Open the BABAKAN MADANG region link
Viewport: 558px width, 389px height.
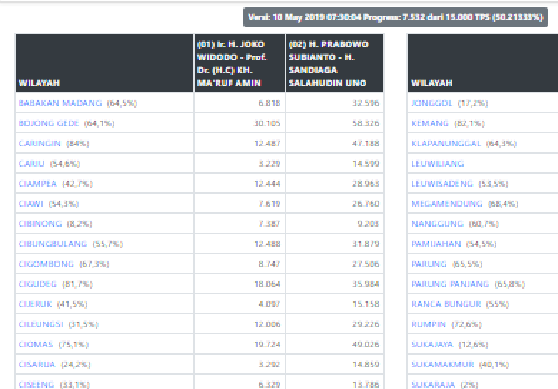(x=60, y=103)
